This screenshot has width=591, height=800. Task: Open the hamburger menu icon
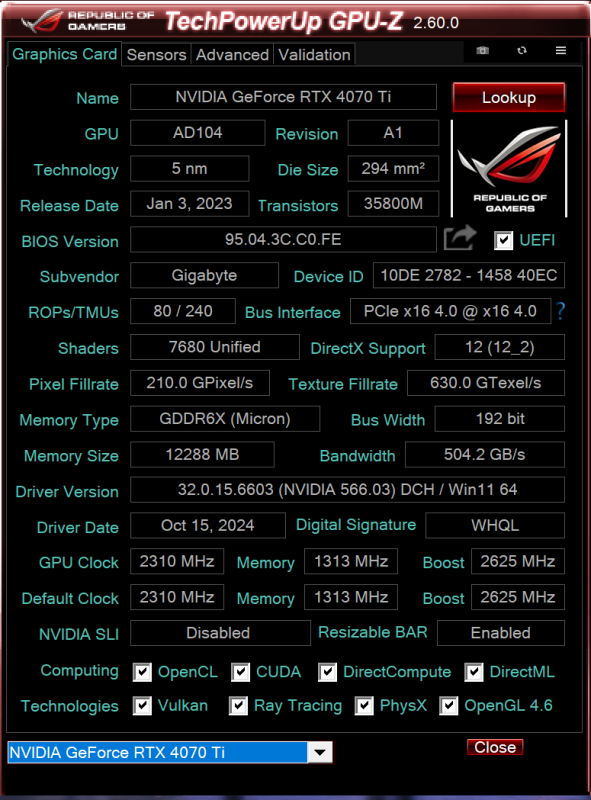pos(561,51)
